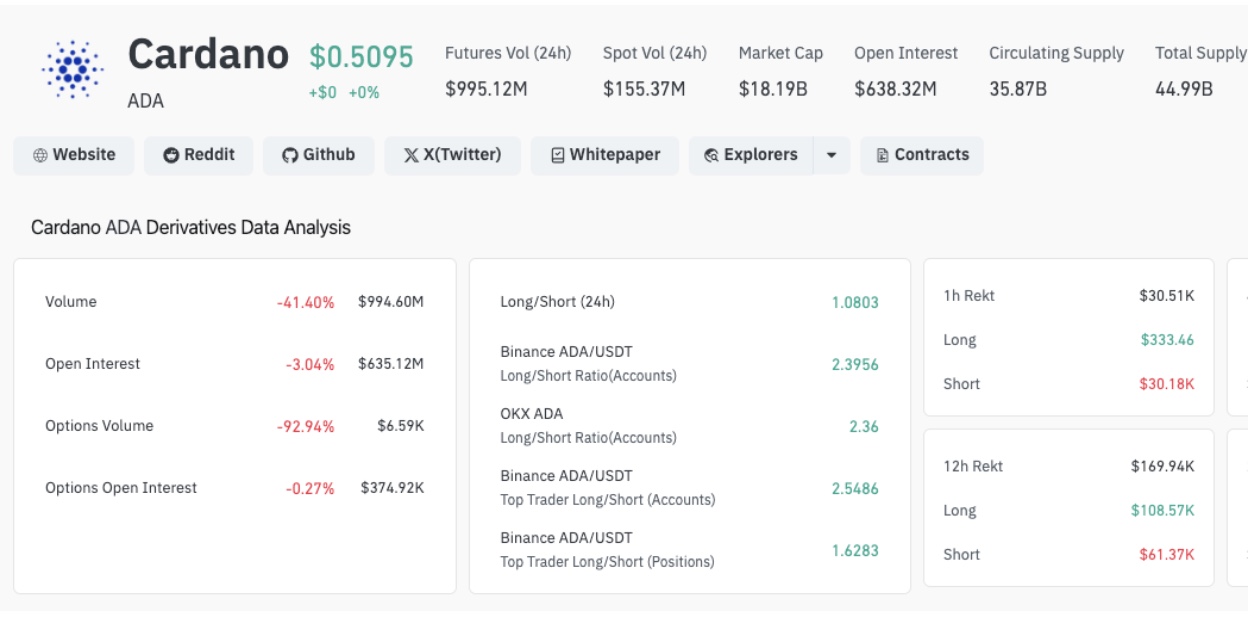Click the X logo icon
The height and width of the screenshot is (624, 1250).
410,155
